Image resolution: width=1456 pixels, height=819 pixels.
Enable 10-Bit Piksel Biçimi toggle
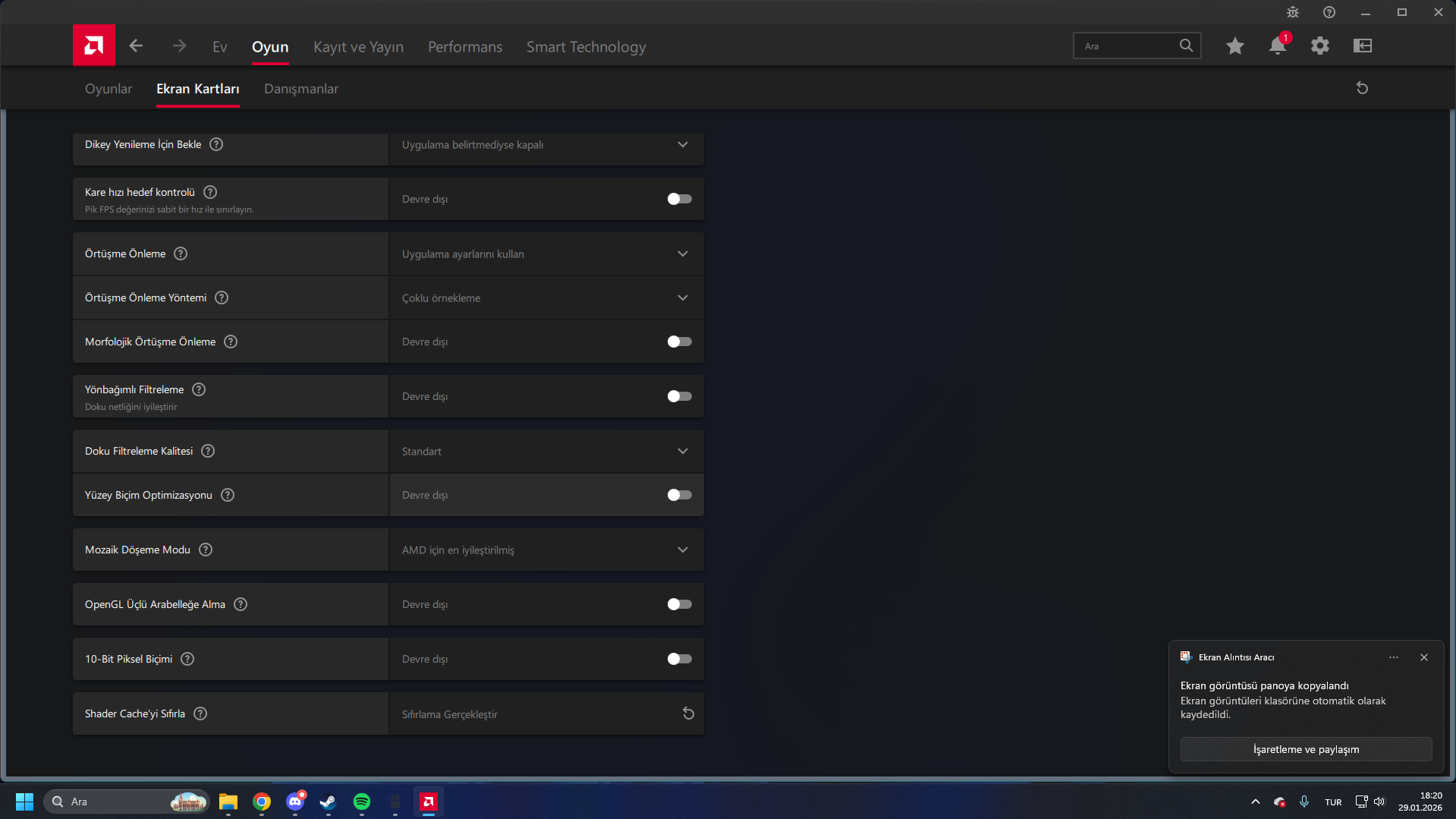click(x=679, y=659)
